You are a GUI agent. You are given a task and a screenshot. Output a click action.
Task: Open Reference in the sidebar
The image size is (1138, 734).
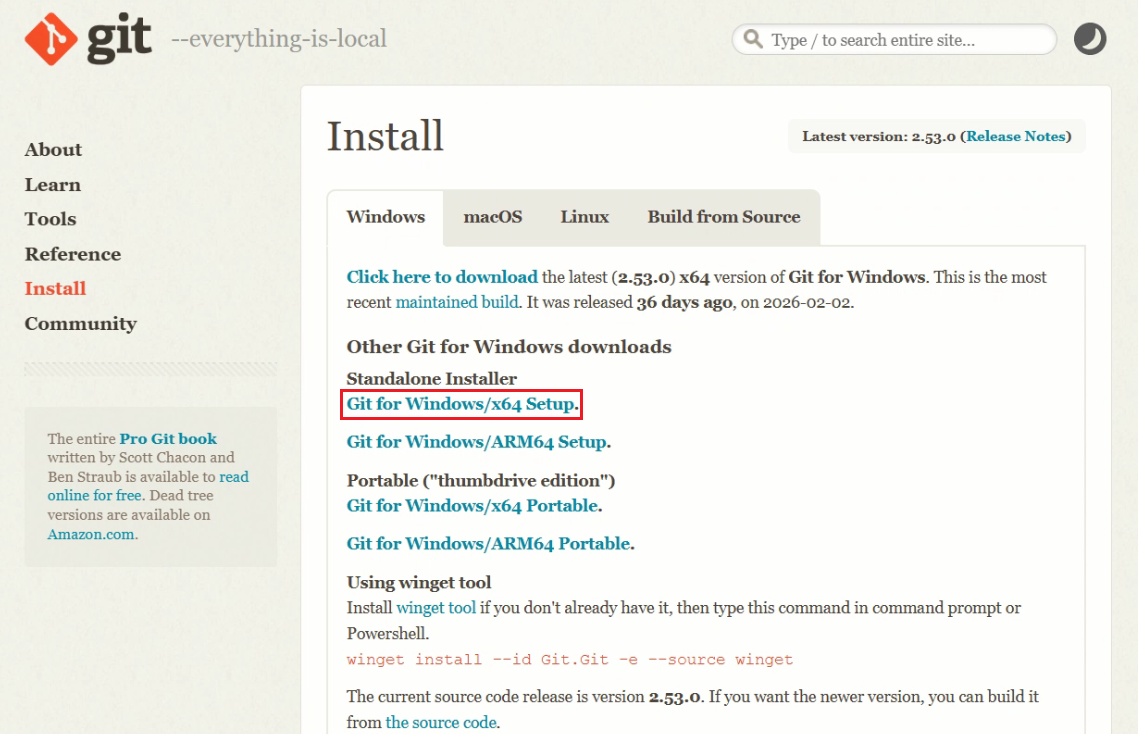tap(73, 254)
